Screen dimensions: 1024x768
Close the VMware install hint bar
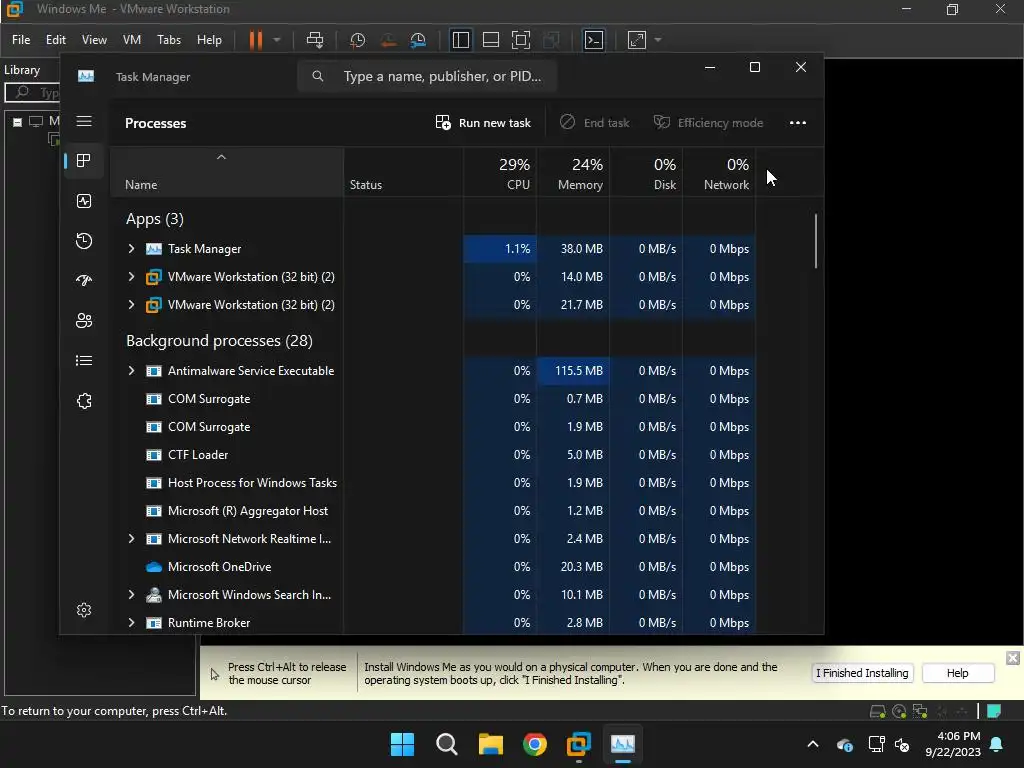click(1012, 658)
